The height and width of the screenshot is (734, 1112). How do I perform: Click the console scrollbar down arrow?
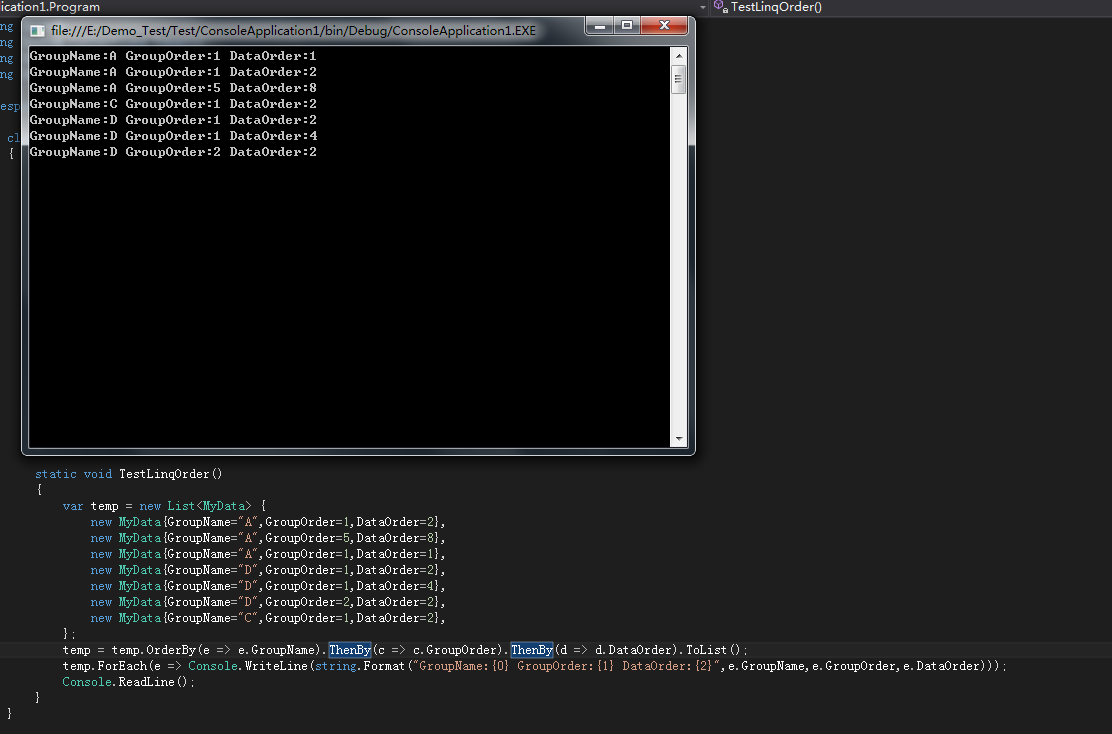(679, 439)
